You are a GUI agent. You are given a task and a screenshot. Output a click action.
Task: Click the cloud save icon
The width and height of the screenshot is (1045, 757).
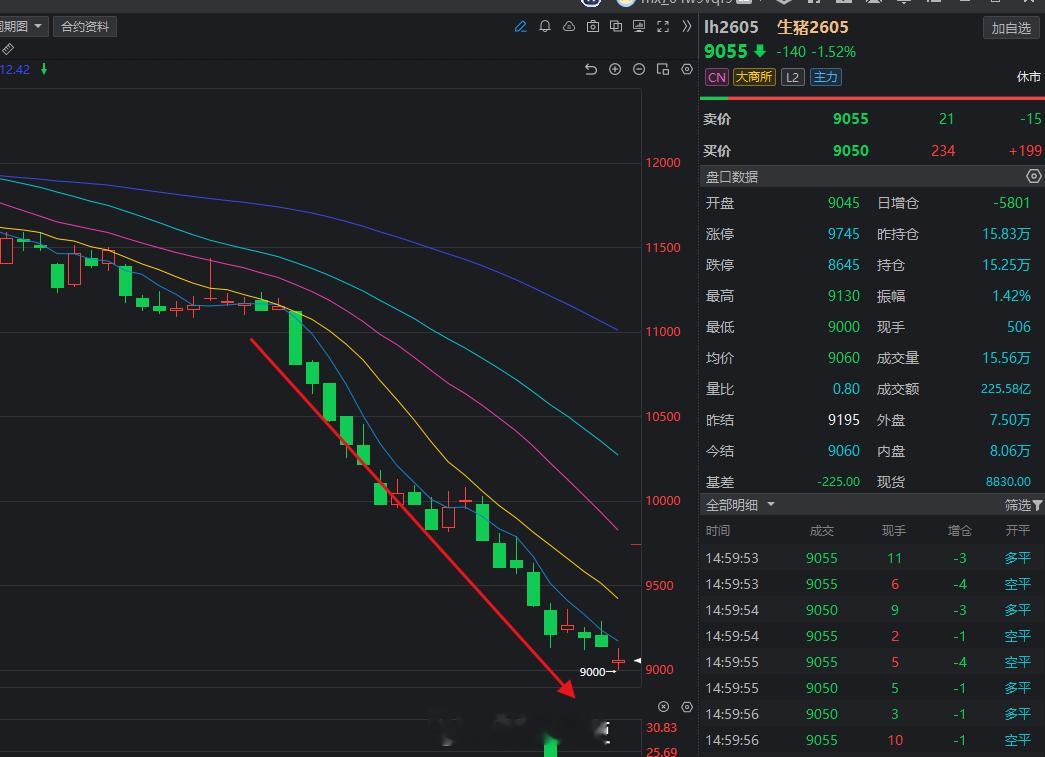point(568,27)
